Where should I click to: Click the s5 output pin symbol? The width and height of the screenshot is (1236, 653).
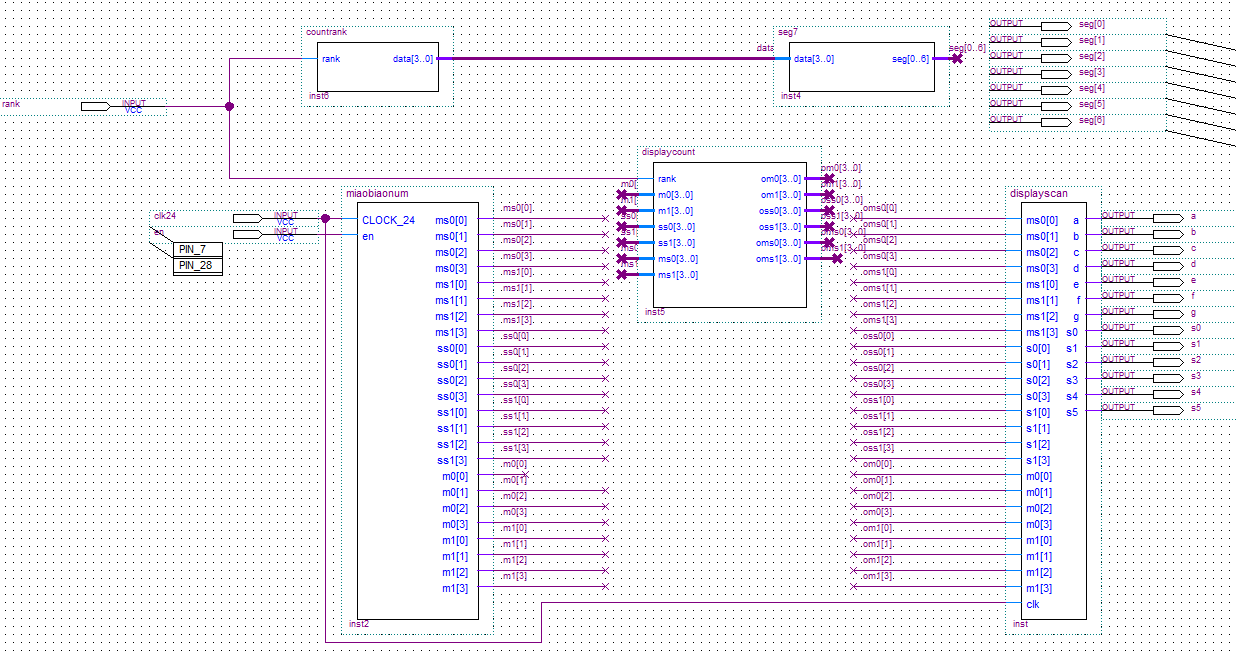[1167, 409]
